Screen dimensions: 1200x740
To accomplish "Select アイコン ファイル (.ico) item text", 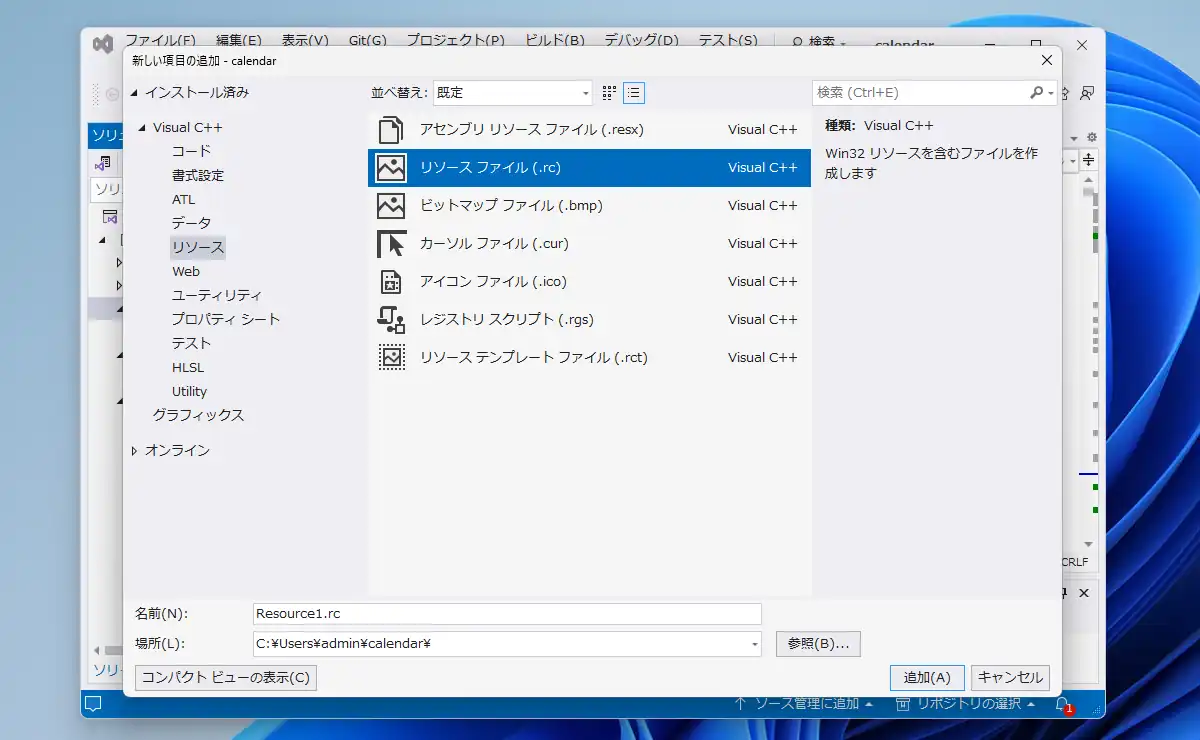I will pyautogui.click(x=493, y=282).
